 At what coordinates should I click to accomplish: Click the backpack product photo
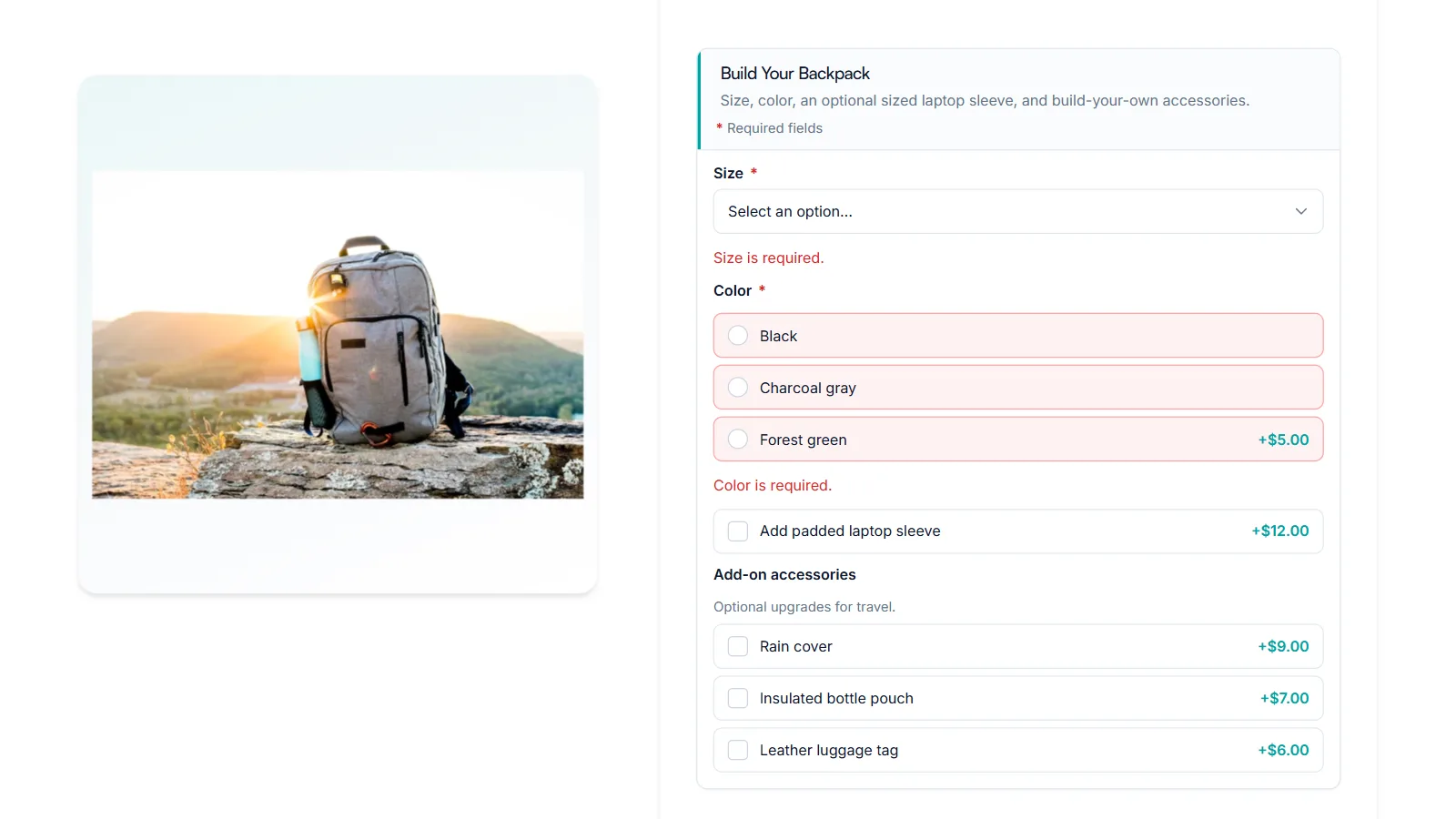(x=338, y=335)
